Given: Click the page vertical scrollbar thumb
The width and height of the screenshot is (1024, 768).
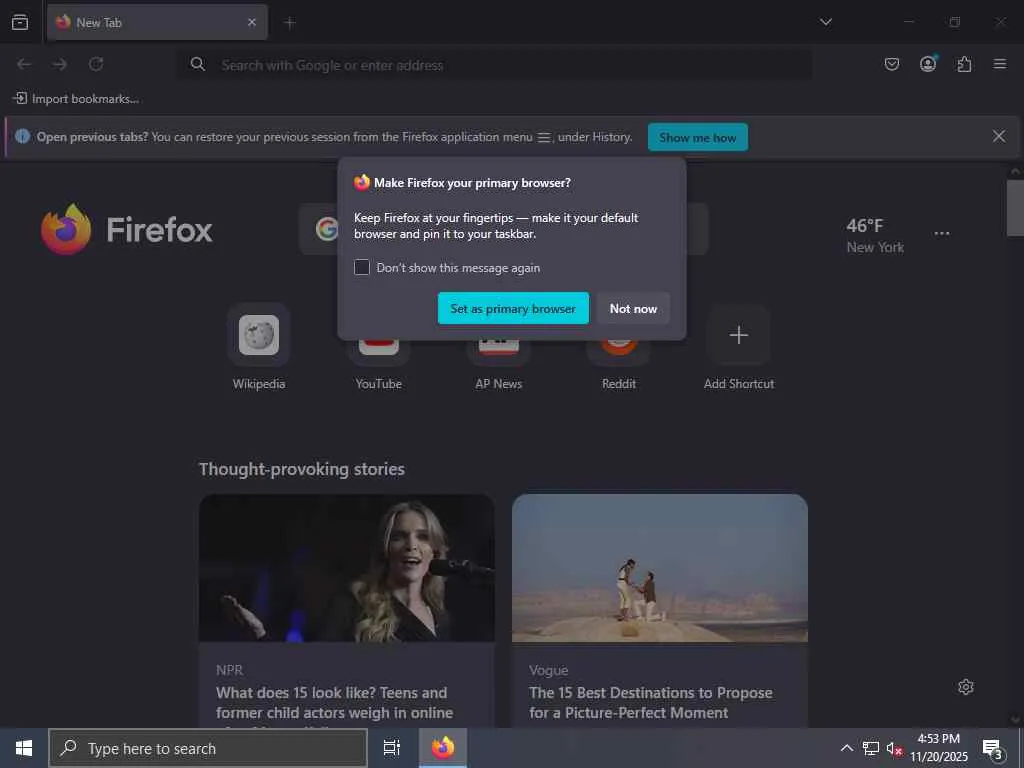Looking at the screenshot, I should point(1015,208).
